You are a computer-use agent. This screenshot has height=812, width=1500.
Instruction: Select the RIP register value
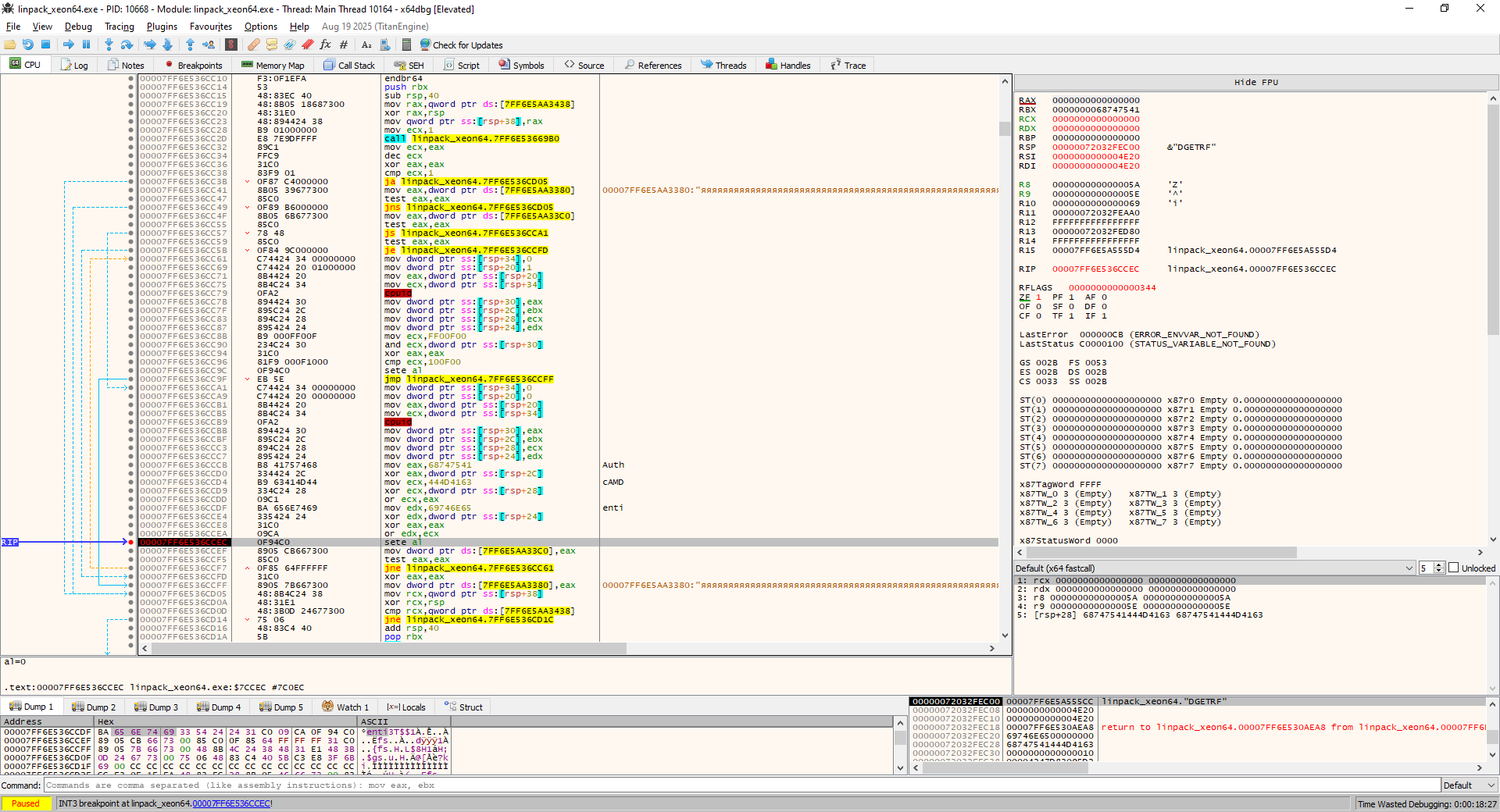tap(1095, 269)
